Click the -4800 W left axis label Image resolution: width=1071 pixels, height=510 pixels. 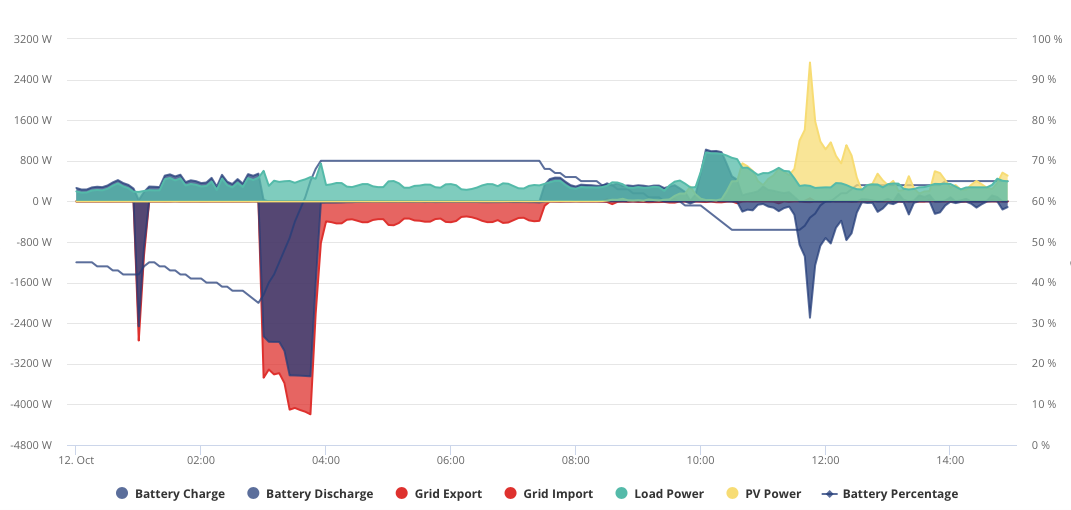(31, 445)
